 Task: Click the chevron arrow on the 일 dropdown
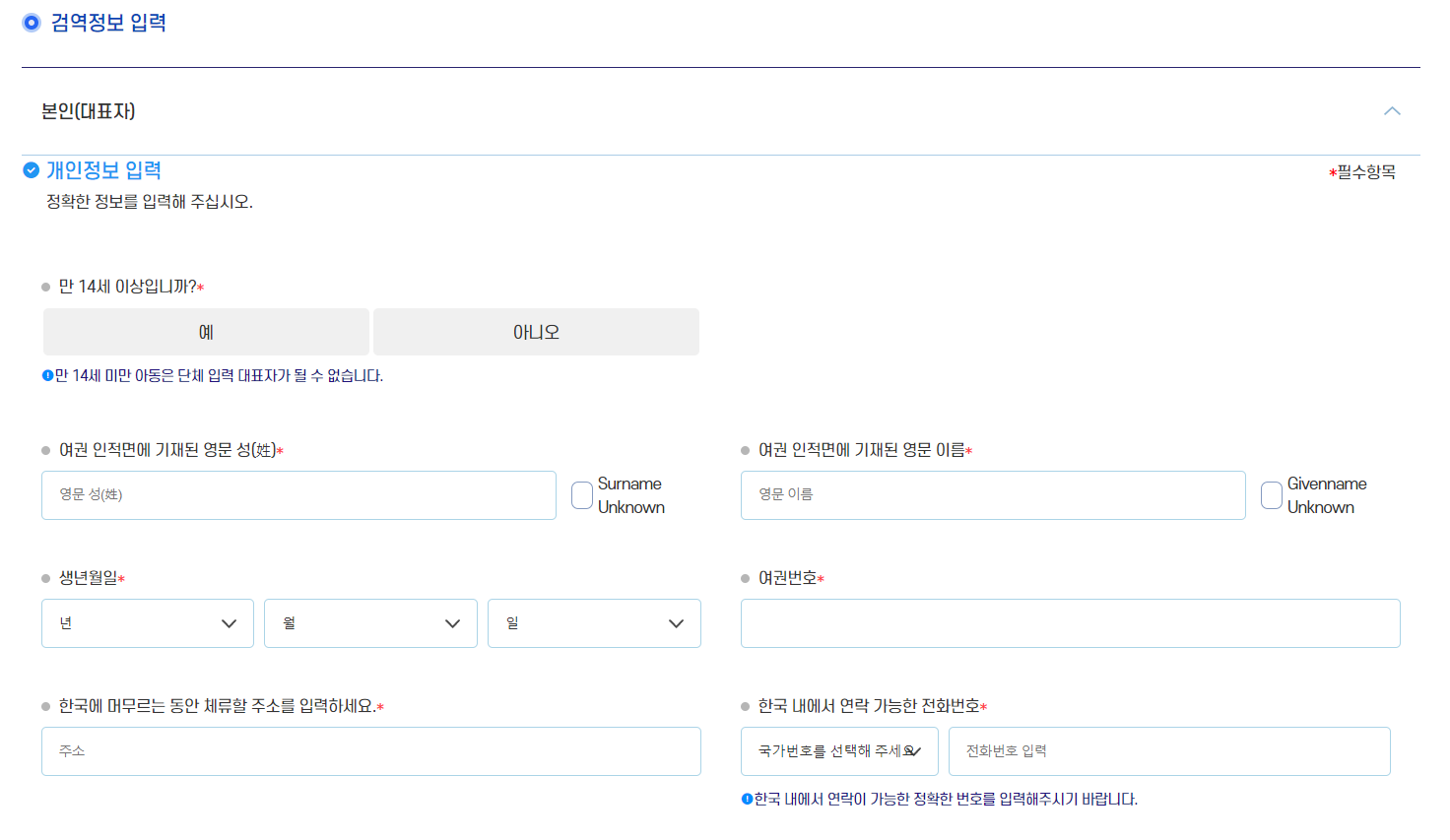677,622
